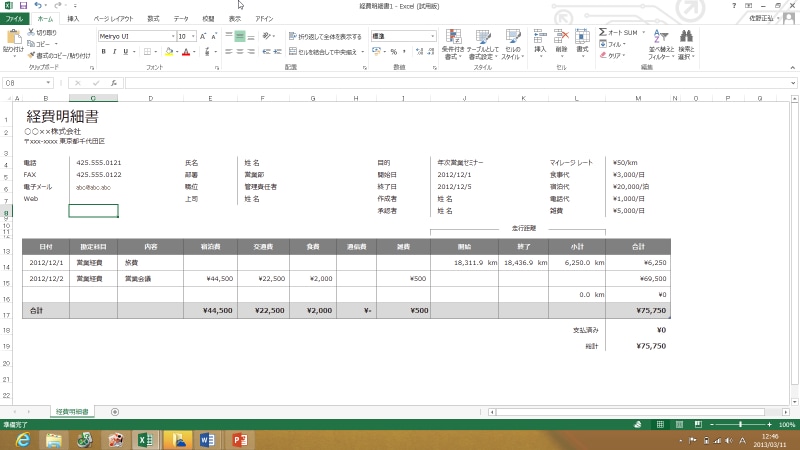Toggle bottom vertical alignment
The height and width of the screenshot is (450, 800).
point(251,36)
